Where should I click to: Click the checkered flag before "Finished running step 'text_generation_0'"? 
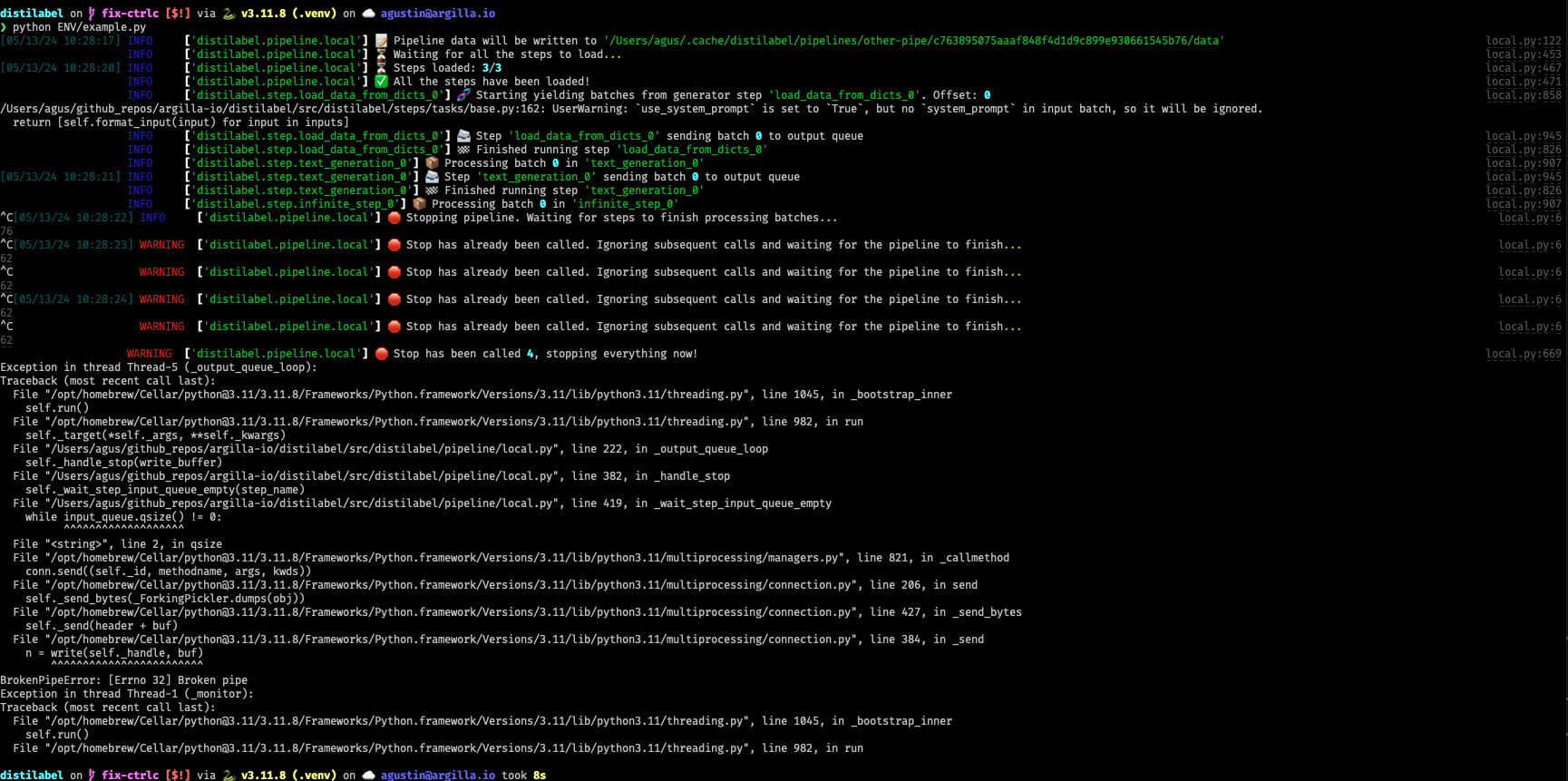coord(432,190)
